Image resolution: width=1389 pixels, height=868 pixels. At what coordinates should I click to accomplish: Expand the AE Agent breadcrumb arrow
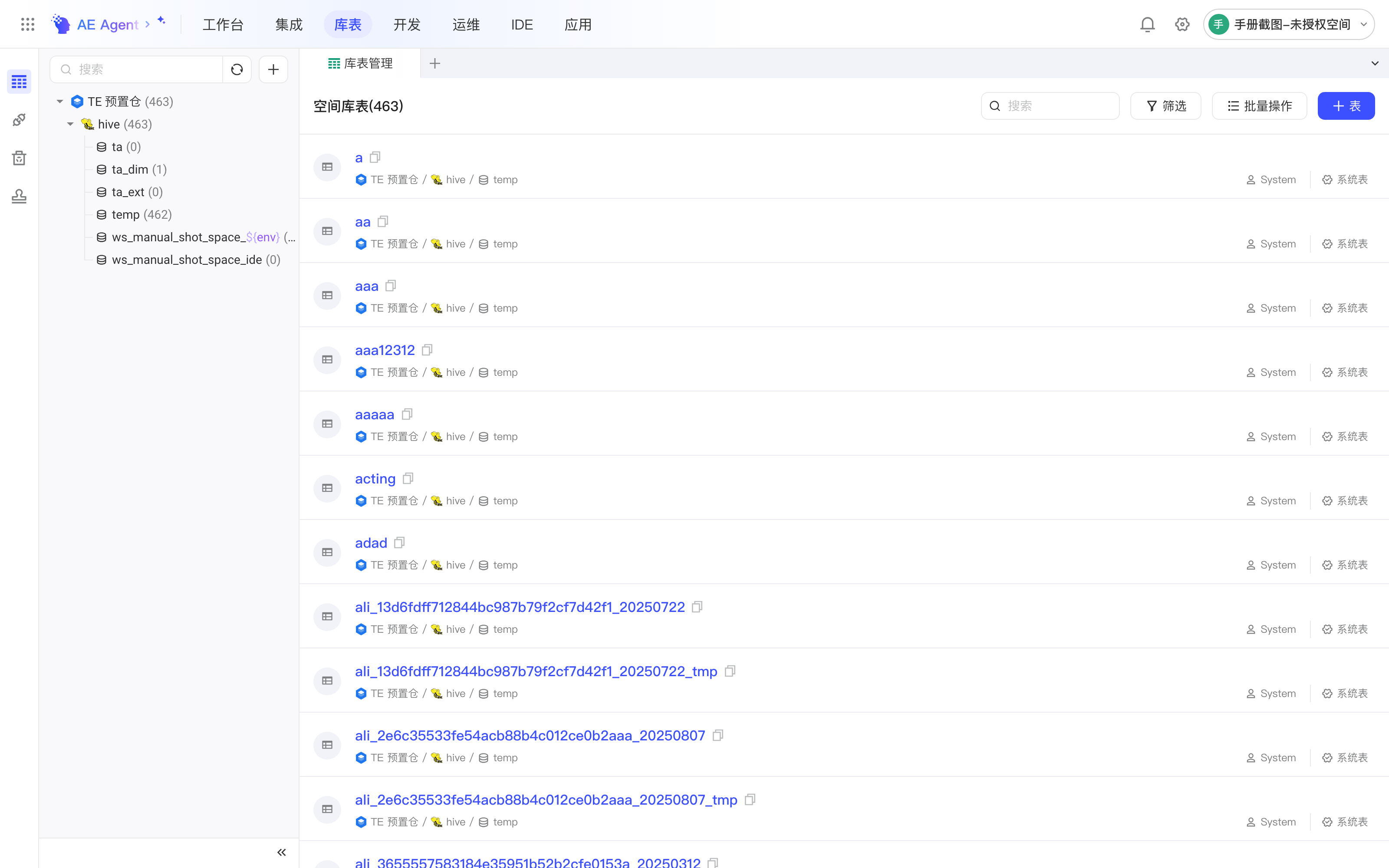(x=148, y=24)
